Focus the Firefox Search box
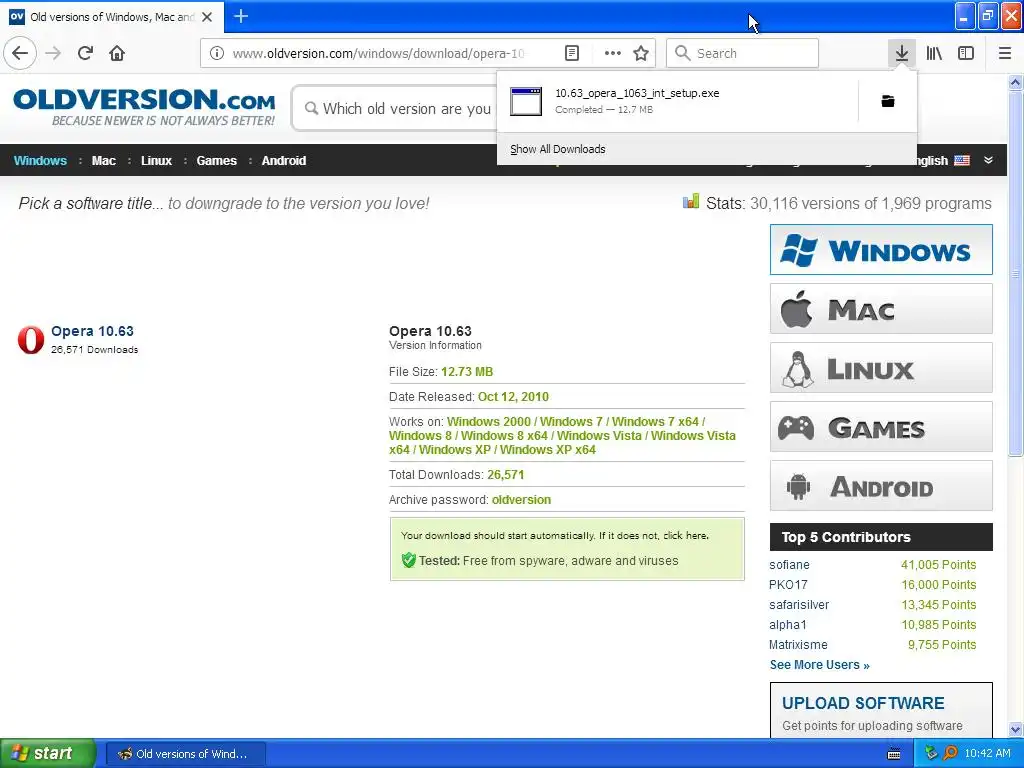 (x=743, y=53)
